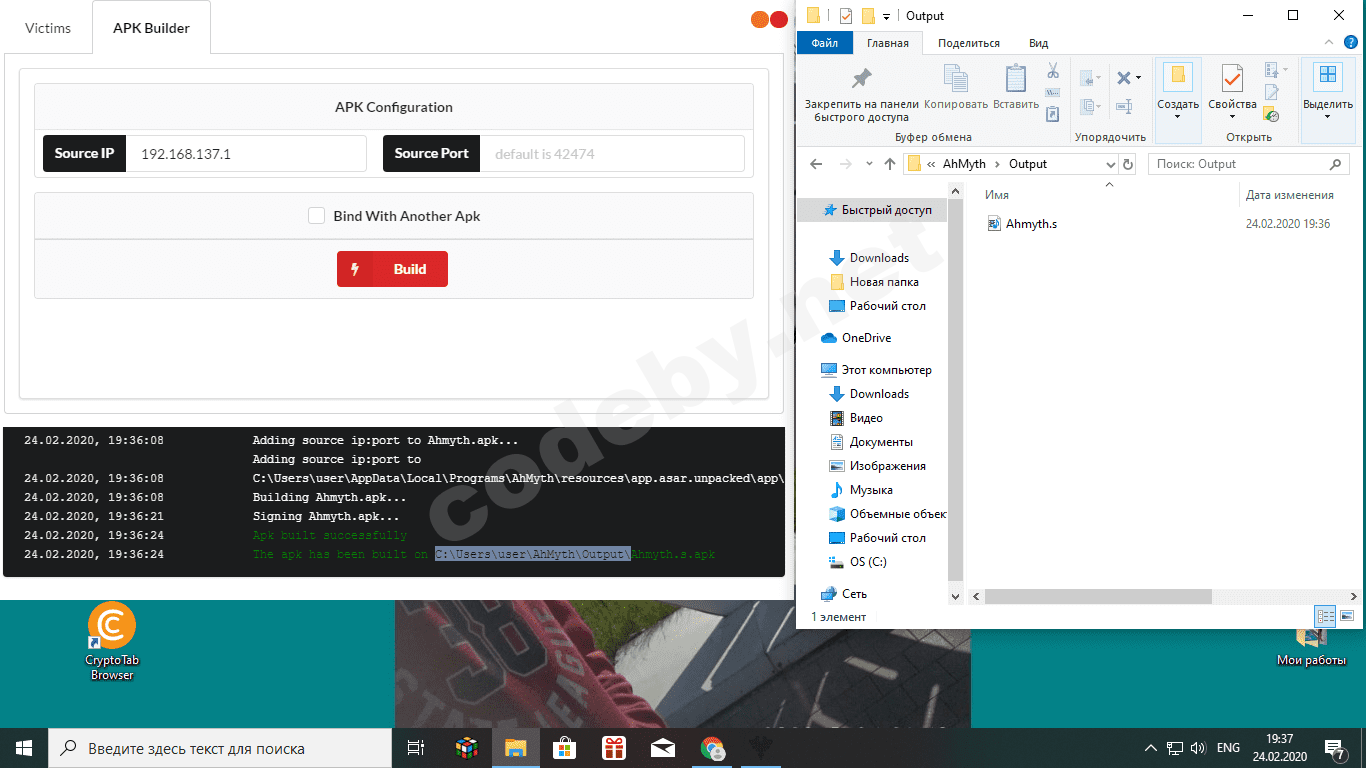
Task: Click ENG language indicator on taskbar
Action: click(x=1228, y=748)
